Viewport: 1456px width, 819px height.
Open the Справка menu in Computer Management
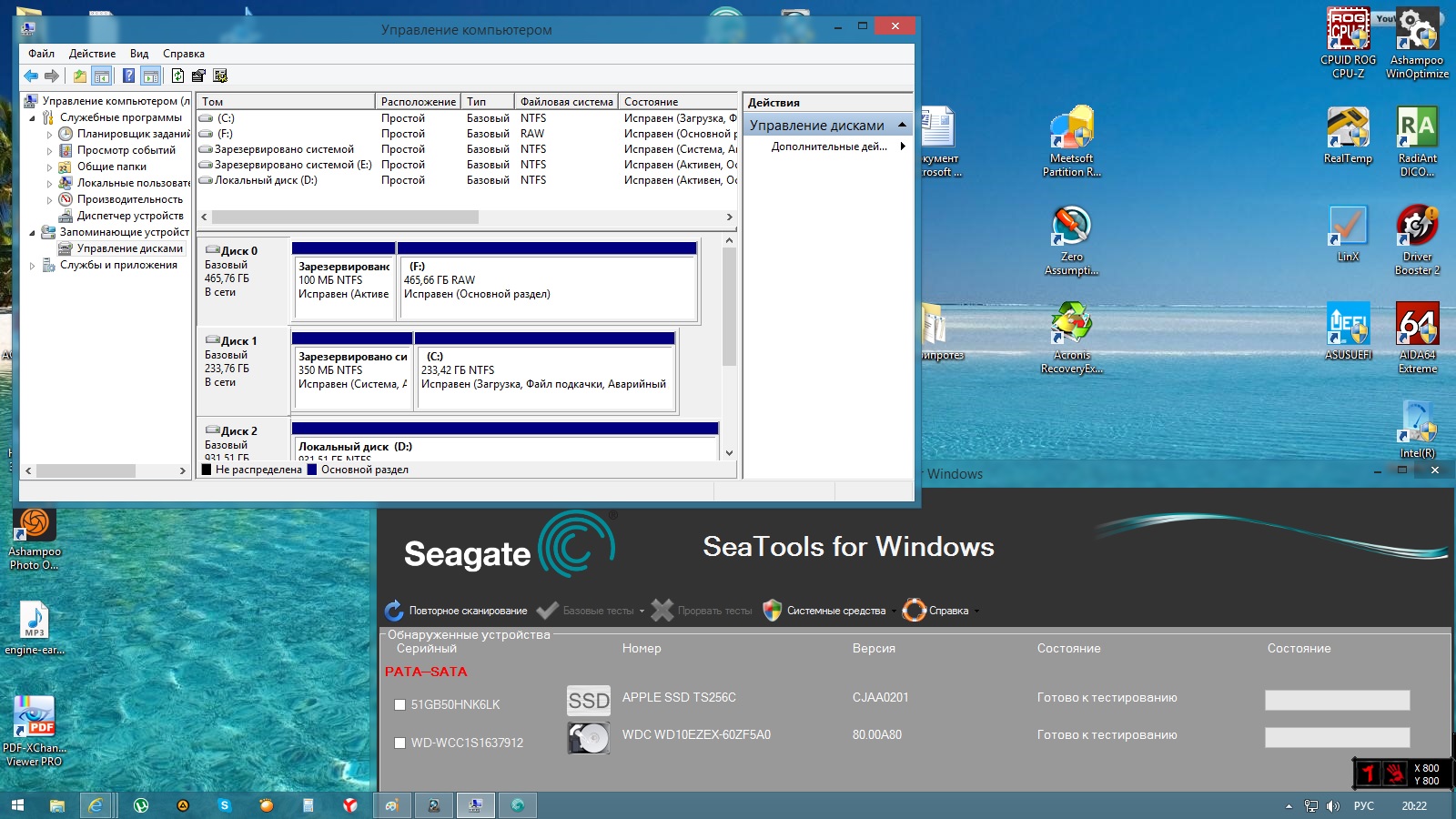tap(184, 54)
